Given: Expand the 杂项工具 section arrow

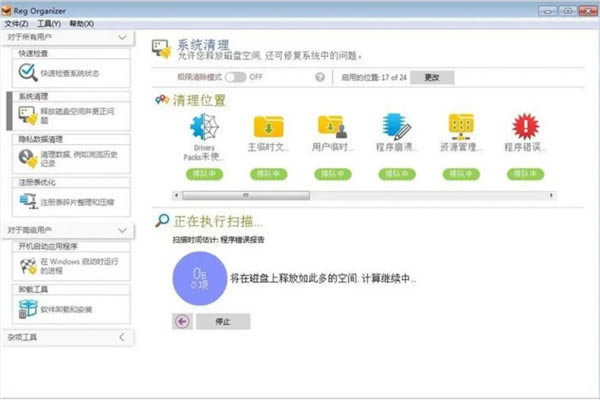Looking at the screenshot, I should click(122, 337).
